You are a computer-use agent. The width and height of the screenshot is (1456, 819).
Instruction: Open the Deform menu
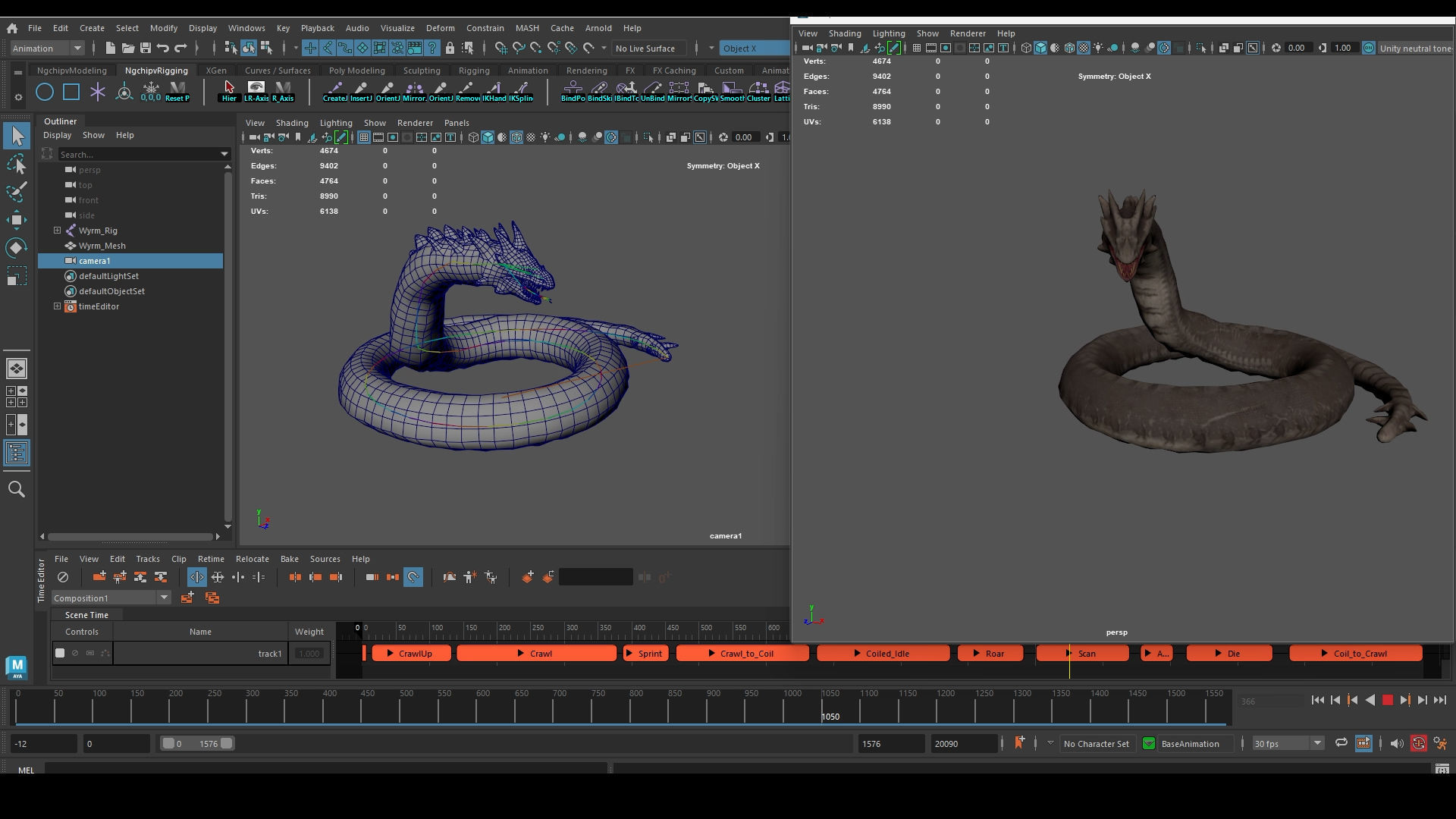click(x=440, y=28)
